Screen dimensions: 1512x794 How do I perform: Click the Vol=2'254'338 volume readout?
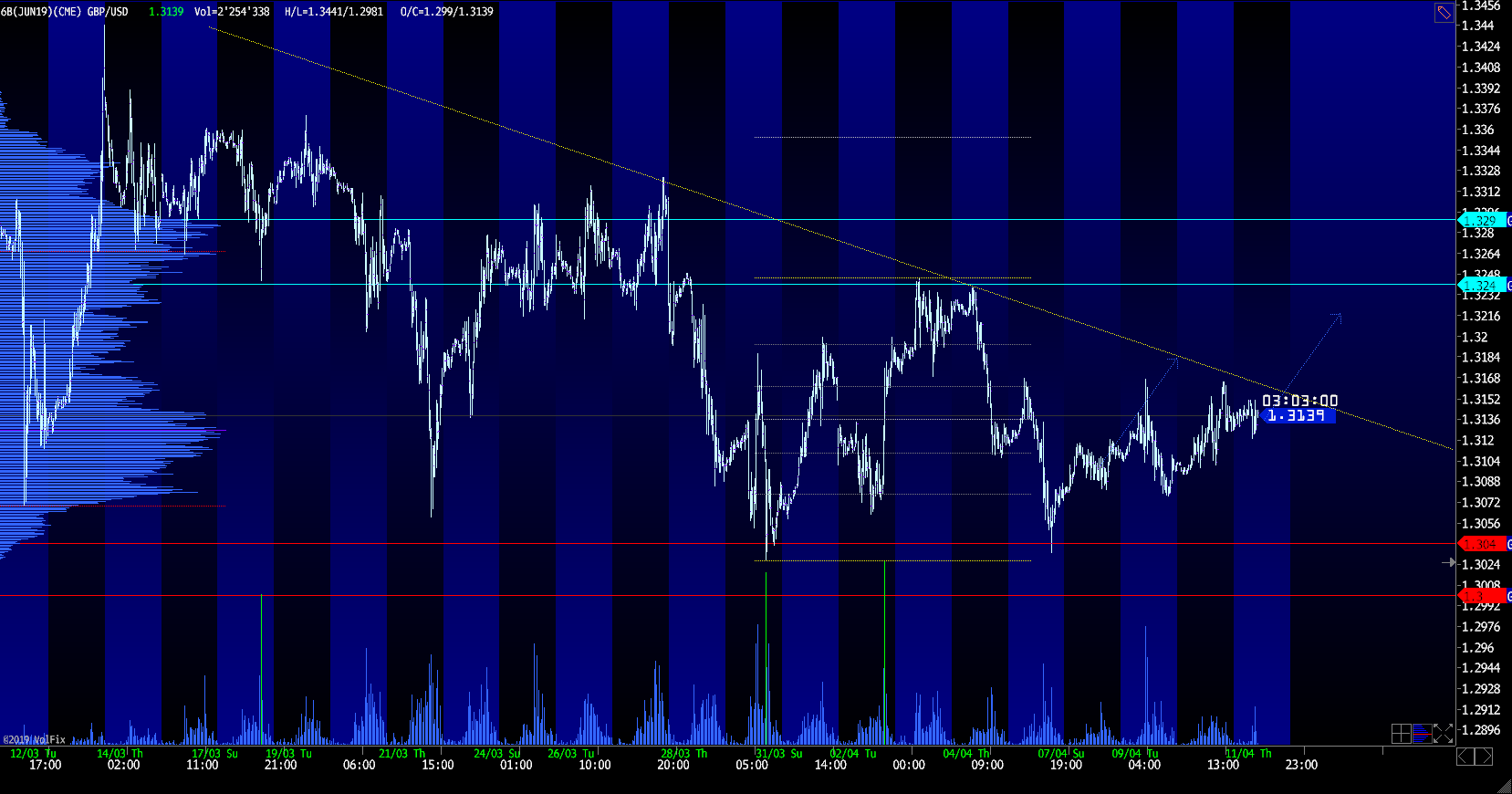point(232,12)
